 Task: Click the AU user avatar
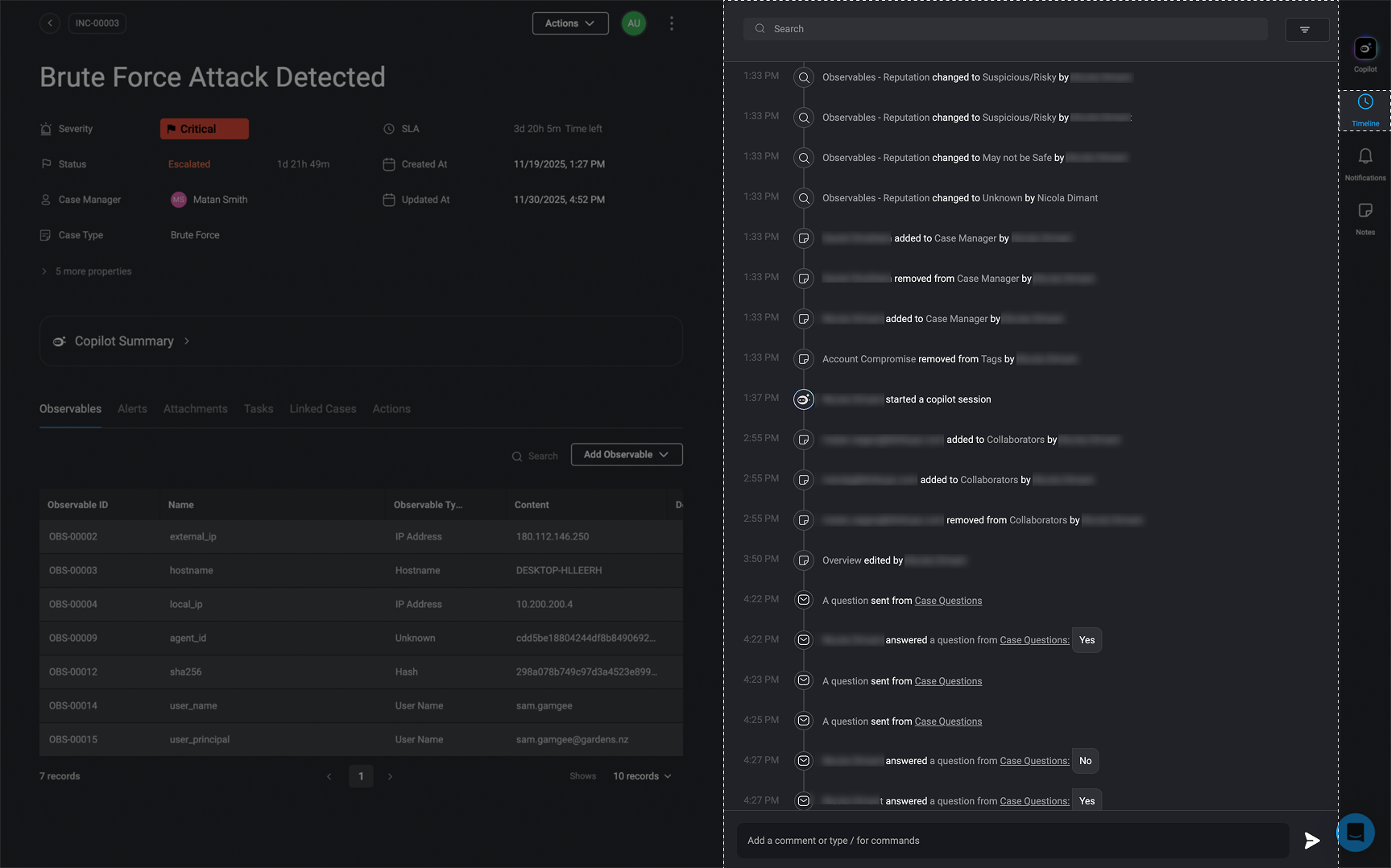click(x=634, y=23)
